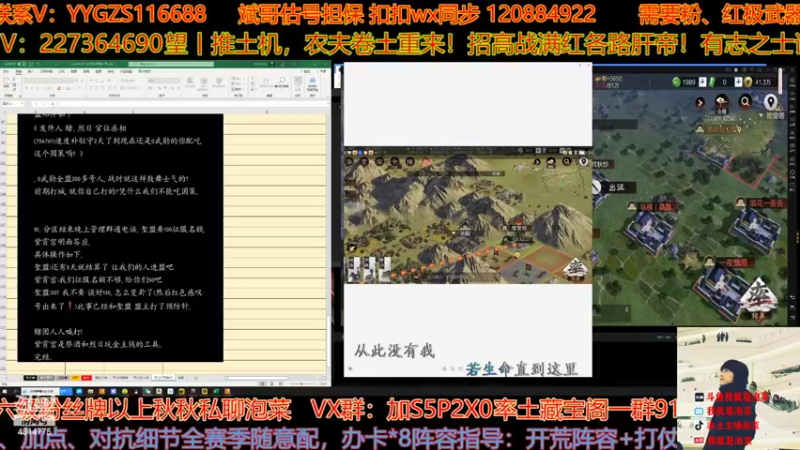The width and height of the screenshot is (800, 450).
Task: Adjust the Excel zoom slider
Action: click(x=302, y=384)
